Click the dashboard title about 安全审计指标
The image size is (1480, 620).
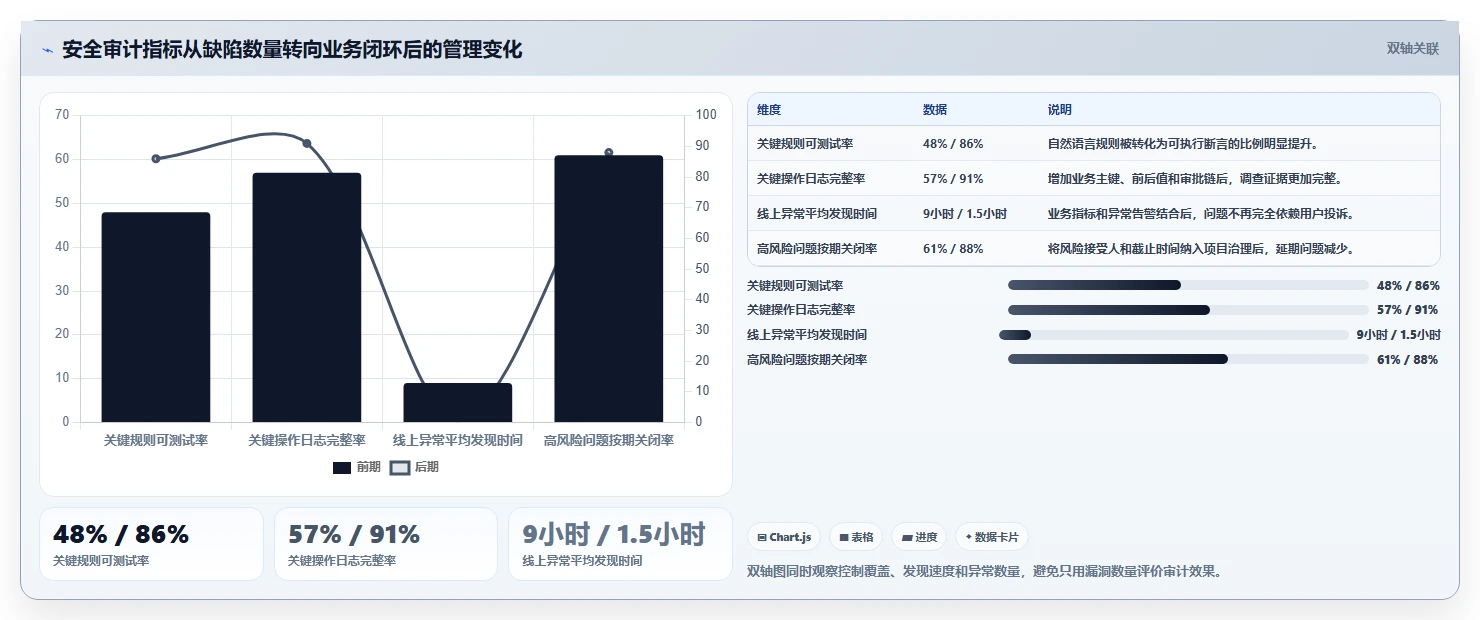(x=292, y=49)
